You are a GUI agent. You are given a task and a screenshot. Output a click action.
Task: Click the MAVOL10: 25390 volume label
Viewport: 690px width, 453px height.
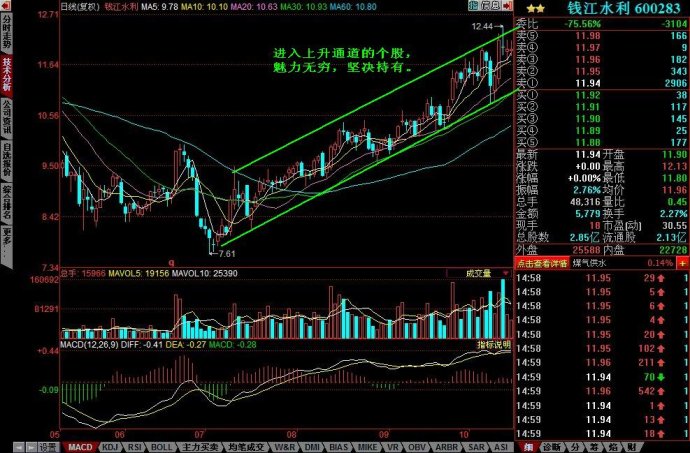click(205, 273)
